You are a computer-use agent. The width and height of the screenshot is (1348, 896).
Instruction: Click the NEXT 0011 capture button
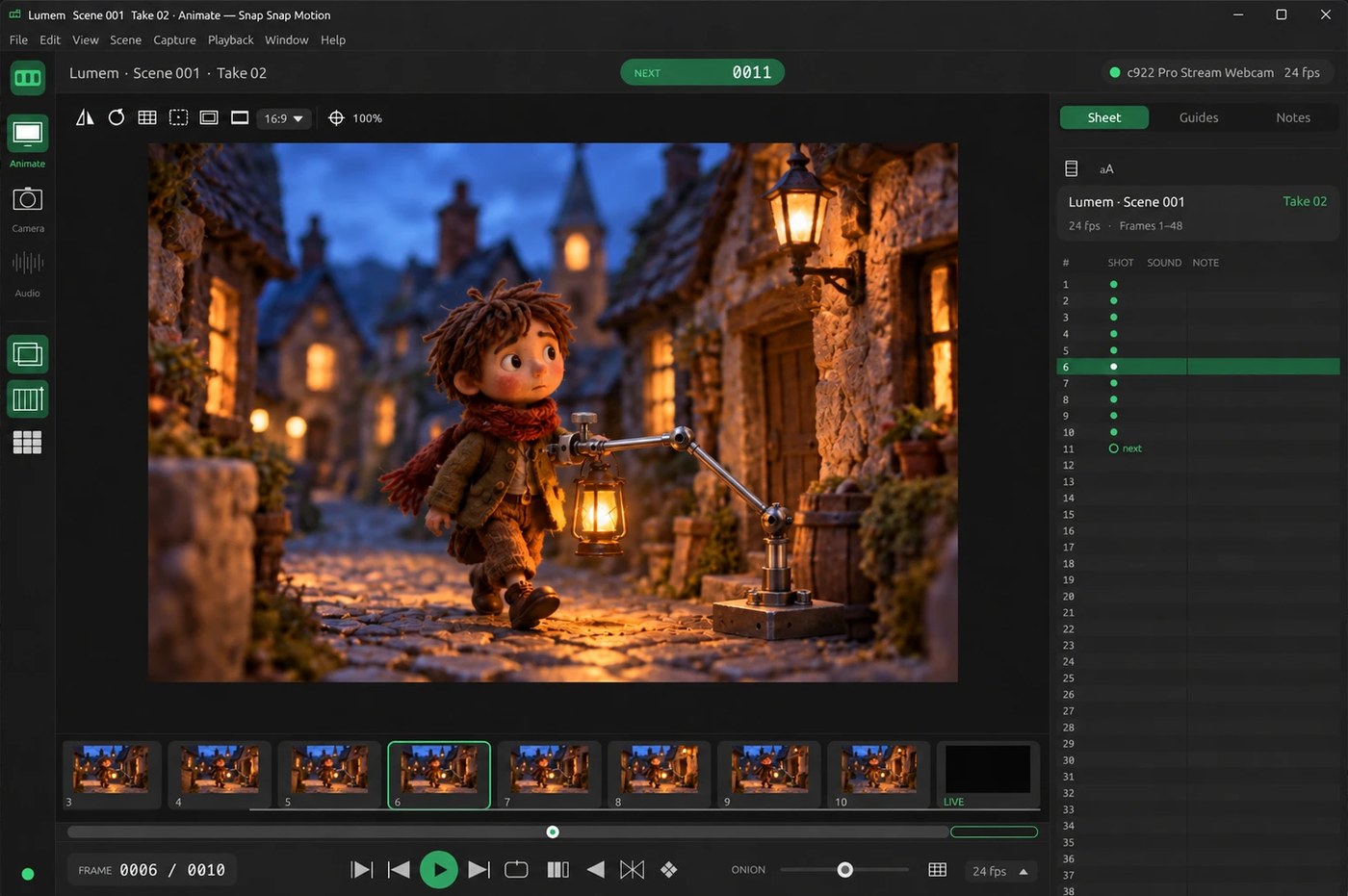(x=702, y=73)
